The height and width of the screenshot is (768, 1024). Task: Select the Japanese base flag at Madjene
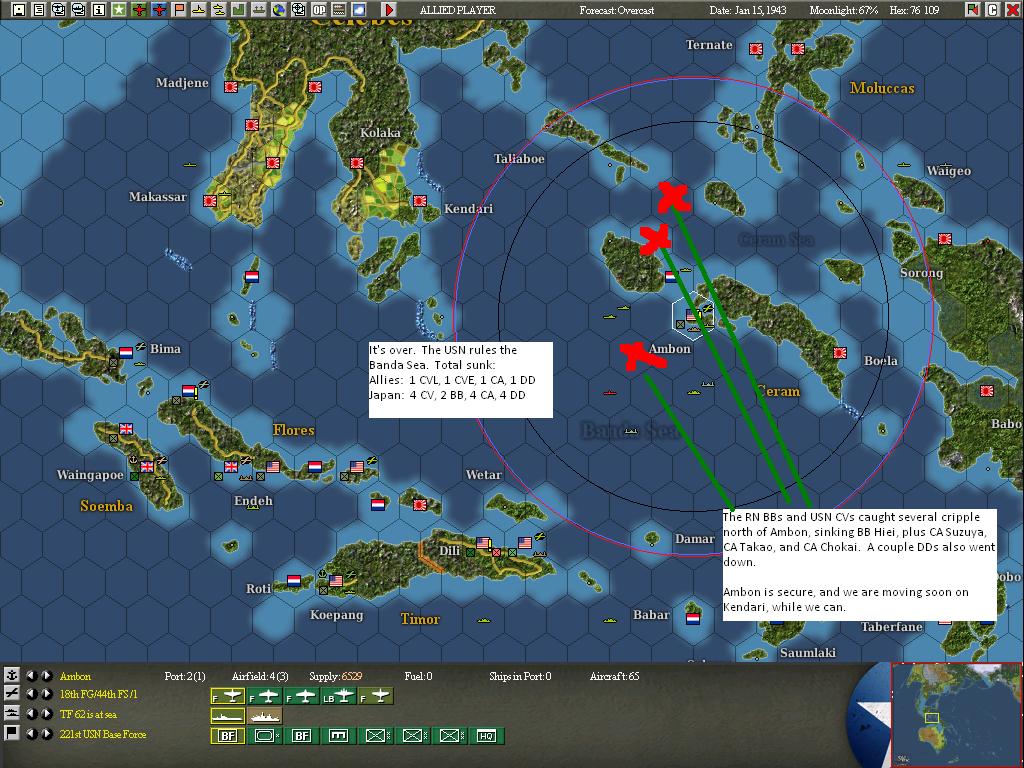231,86
